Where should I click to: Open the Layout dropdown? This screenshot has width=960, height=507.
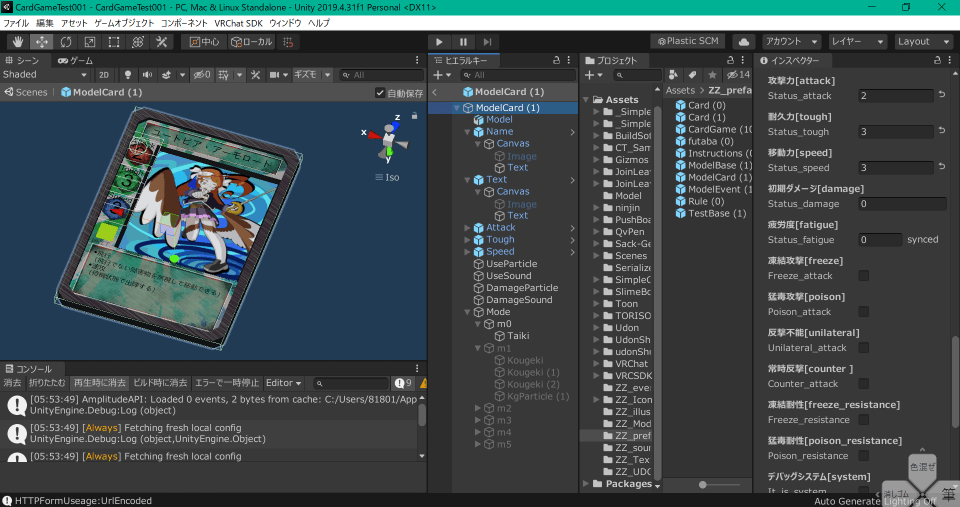(923, 42)
